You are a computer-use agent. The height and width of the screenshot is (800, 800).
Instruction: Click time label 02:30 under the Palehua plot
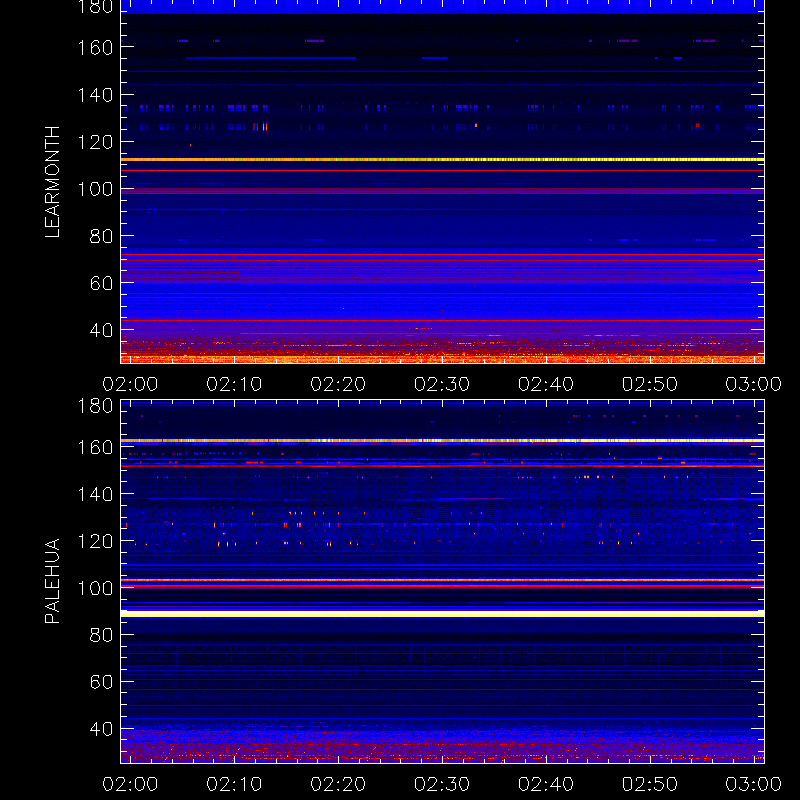click(x=442, y=784)
